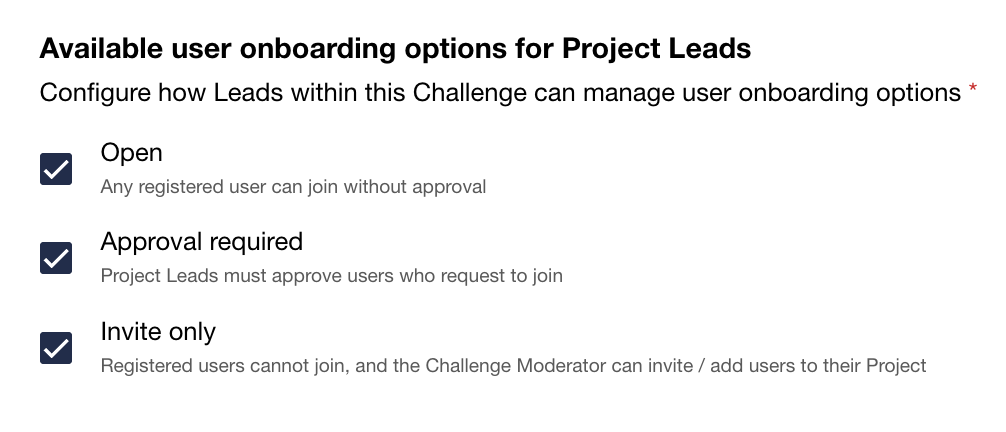Screen dimensions: 1006x432
Task: Click the red required-field asterisk
Action: point(973,92)
